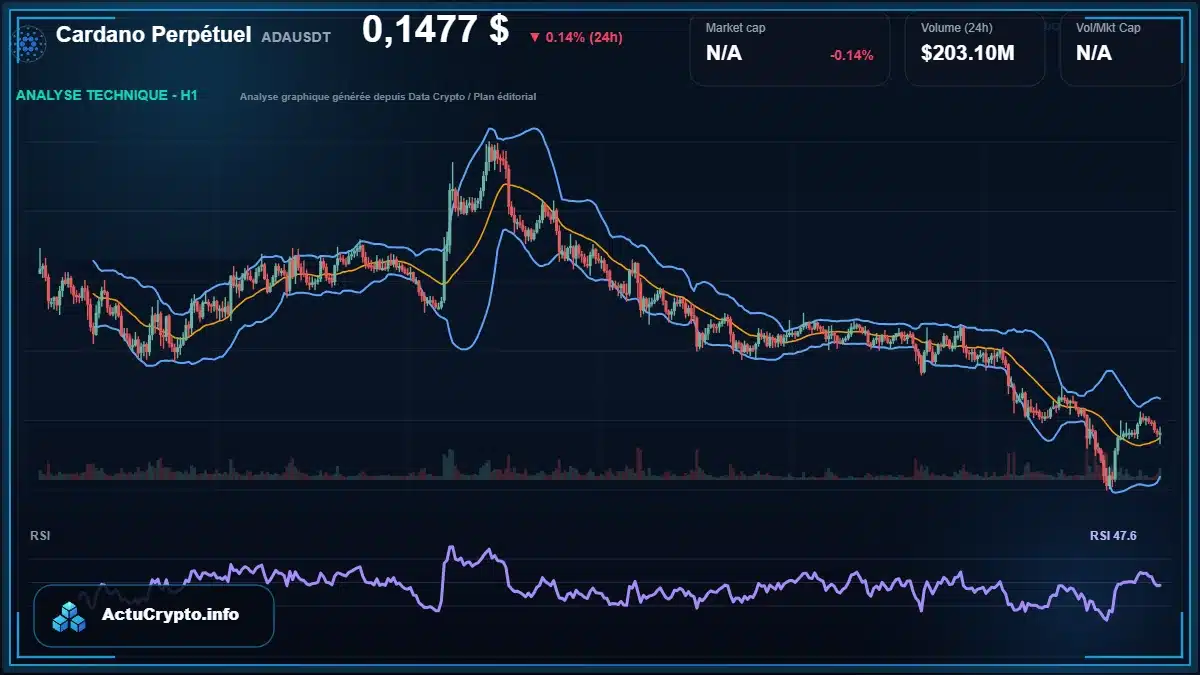
Task: Click the "0.14% (24h)" change text
Action: (x=584, y=38)
